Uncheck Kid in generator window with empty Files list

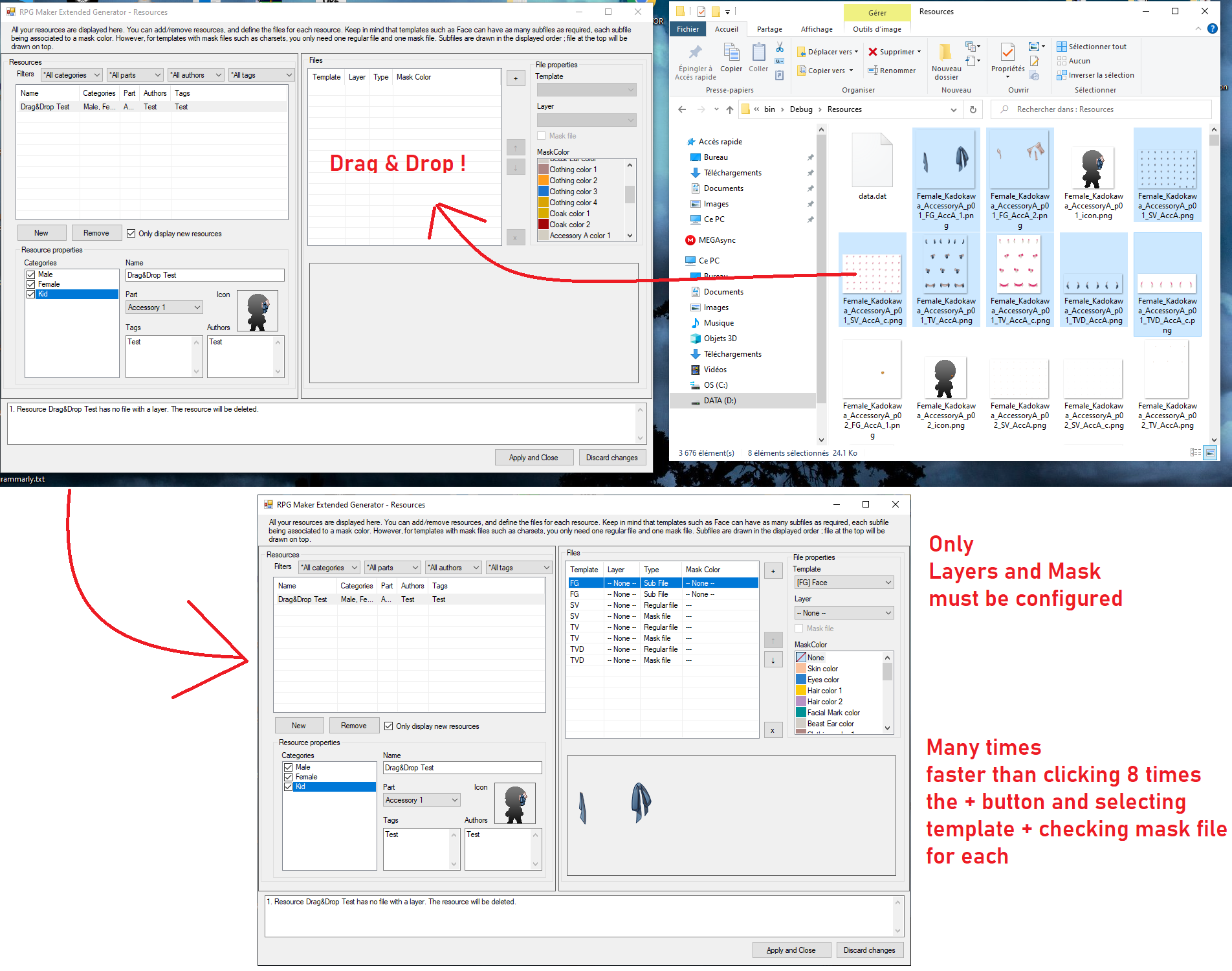(x=30, y=295)
